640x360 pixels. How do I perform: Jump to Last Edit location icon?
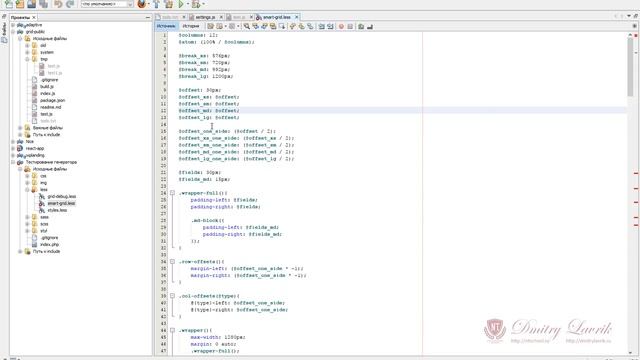(211, 27)
